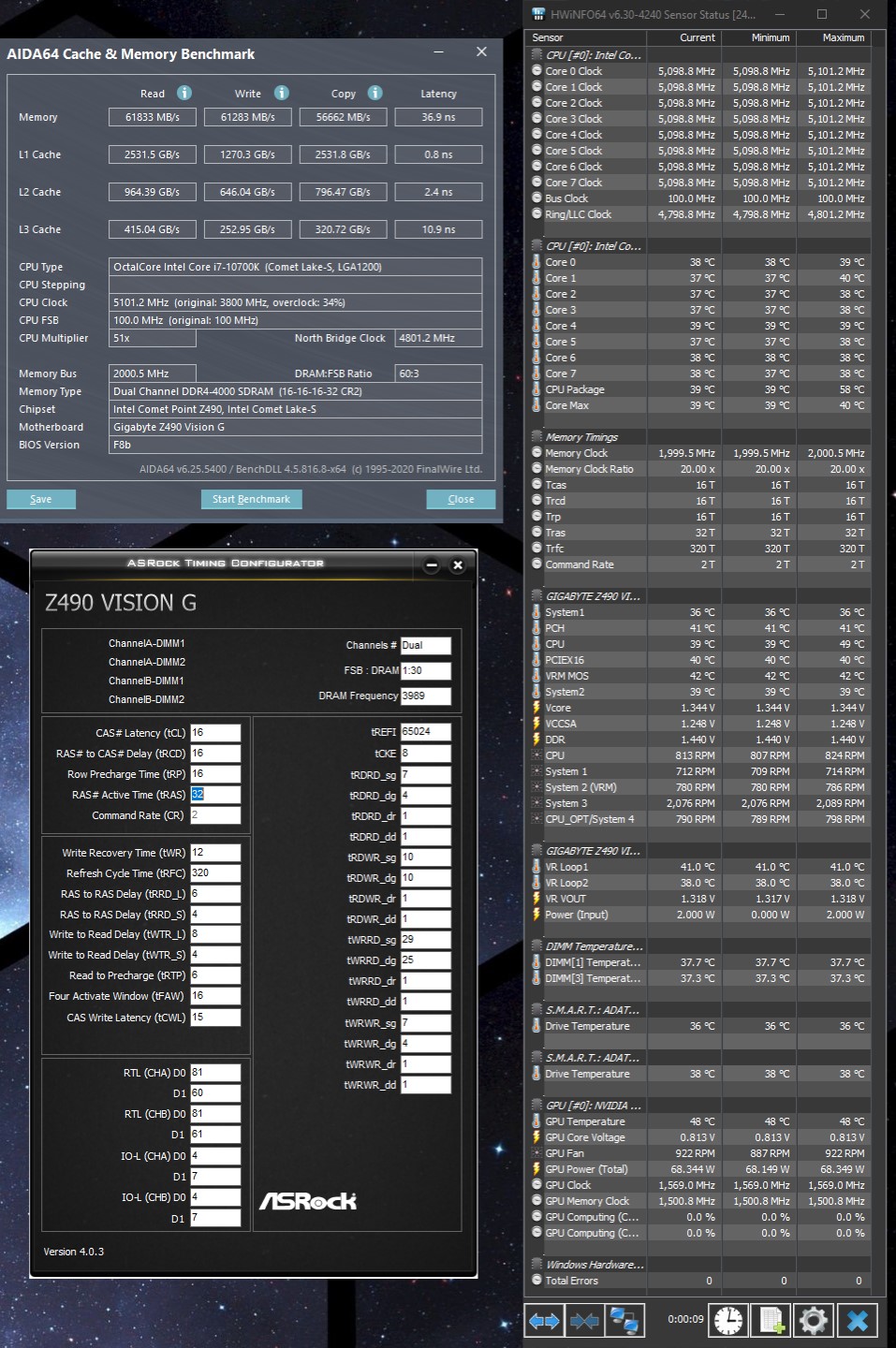The width and height of the screenshot is (896, 1348).
Task: Click the log file export icon in HWiNFO
Action: click(x=772, y=1321)
